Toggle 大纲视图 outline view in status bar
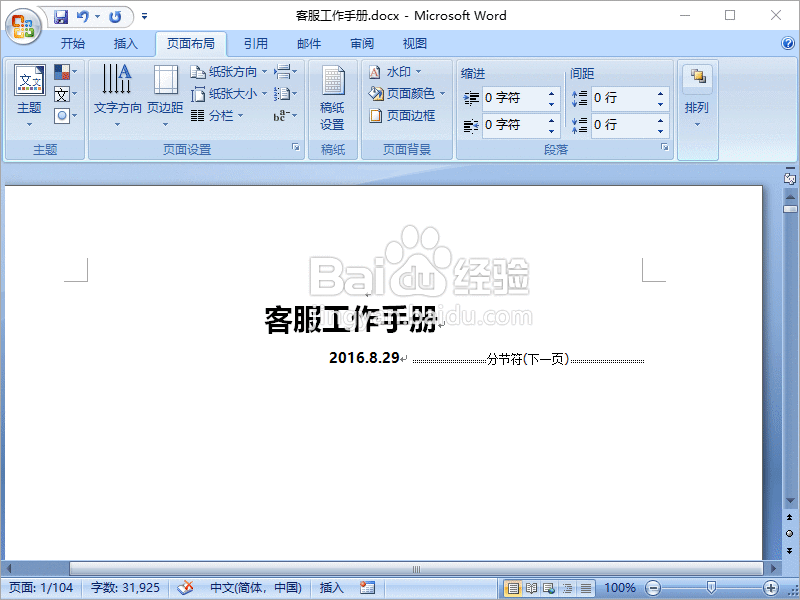The width and height of the screenshot is (800, 600). [x=566, y=588]
